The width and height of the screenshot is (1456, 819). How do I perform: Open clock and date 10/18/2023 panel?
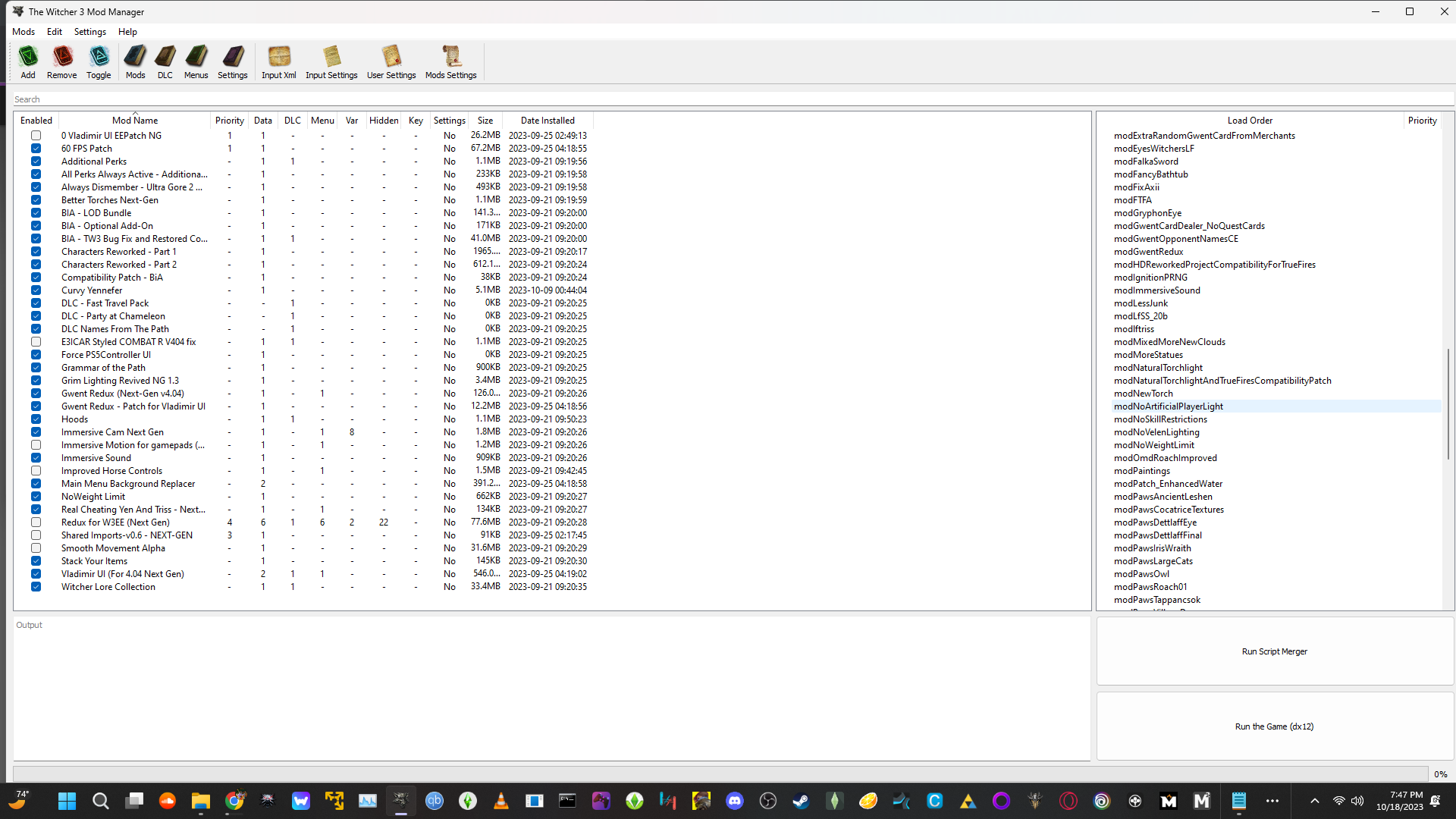point(1400,801)
